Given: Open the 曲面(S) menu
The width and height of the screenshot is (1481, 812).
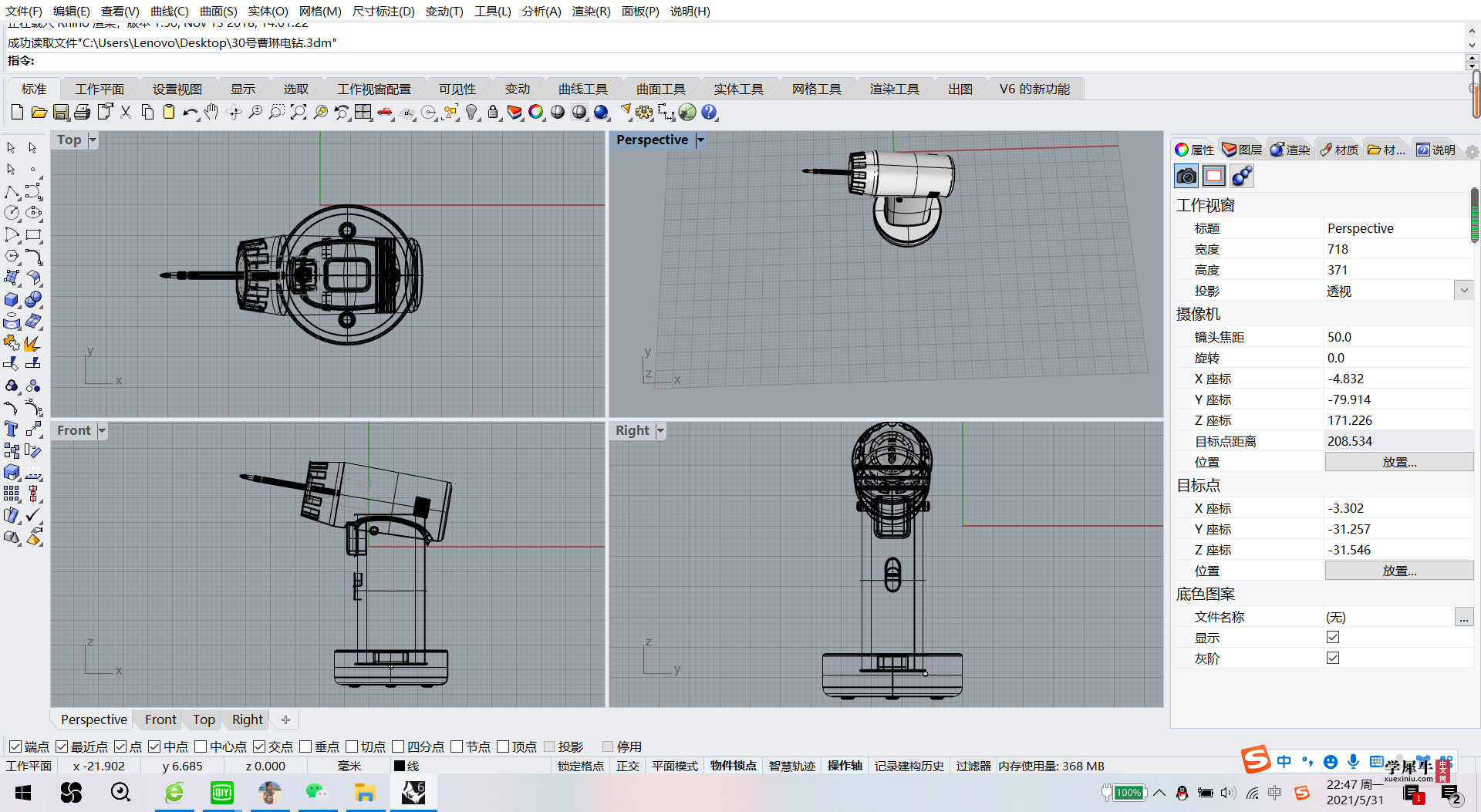Looking at the screenshot, I should (218, 12).
